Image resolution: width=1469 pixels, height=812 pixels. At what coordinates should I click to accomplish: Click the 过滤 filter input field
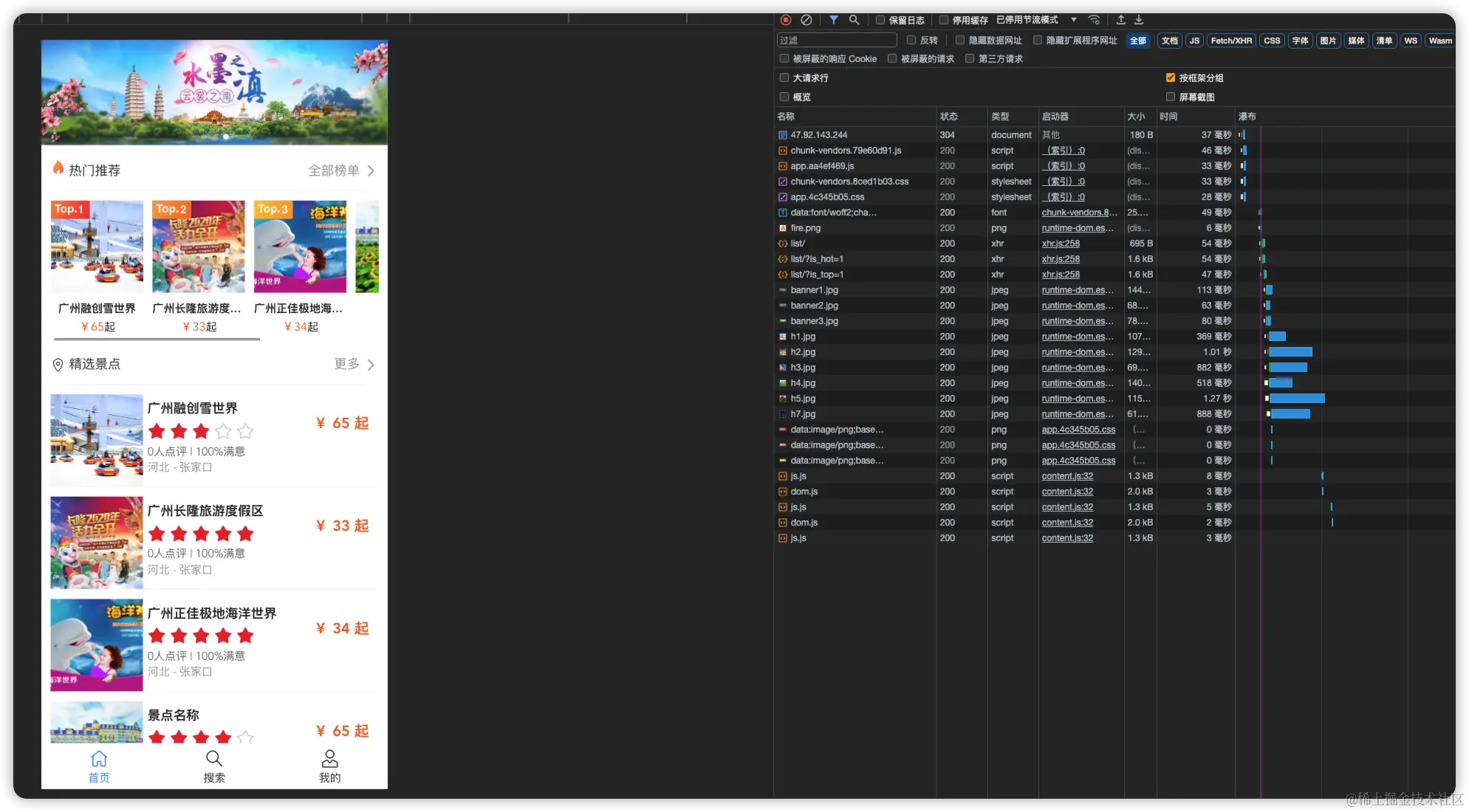(836, 41)
